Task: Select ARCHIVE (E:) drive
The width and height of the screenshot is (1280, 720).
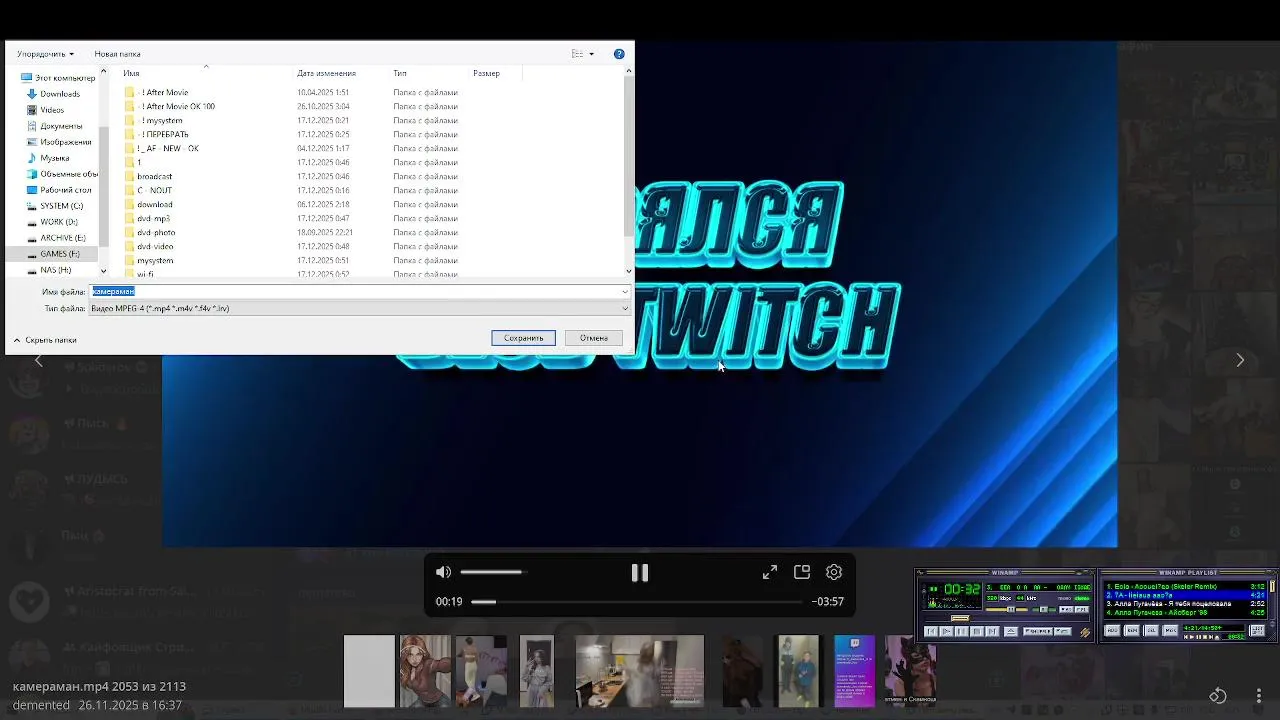Action: pyautogui.click(x=56, y=238)
